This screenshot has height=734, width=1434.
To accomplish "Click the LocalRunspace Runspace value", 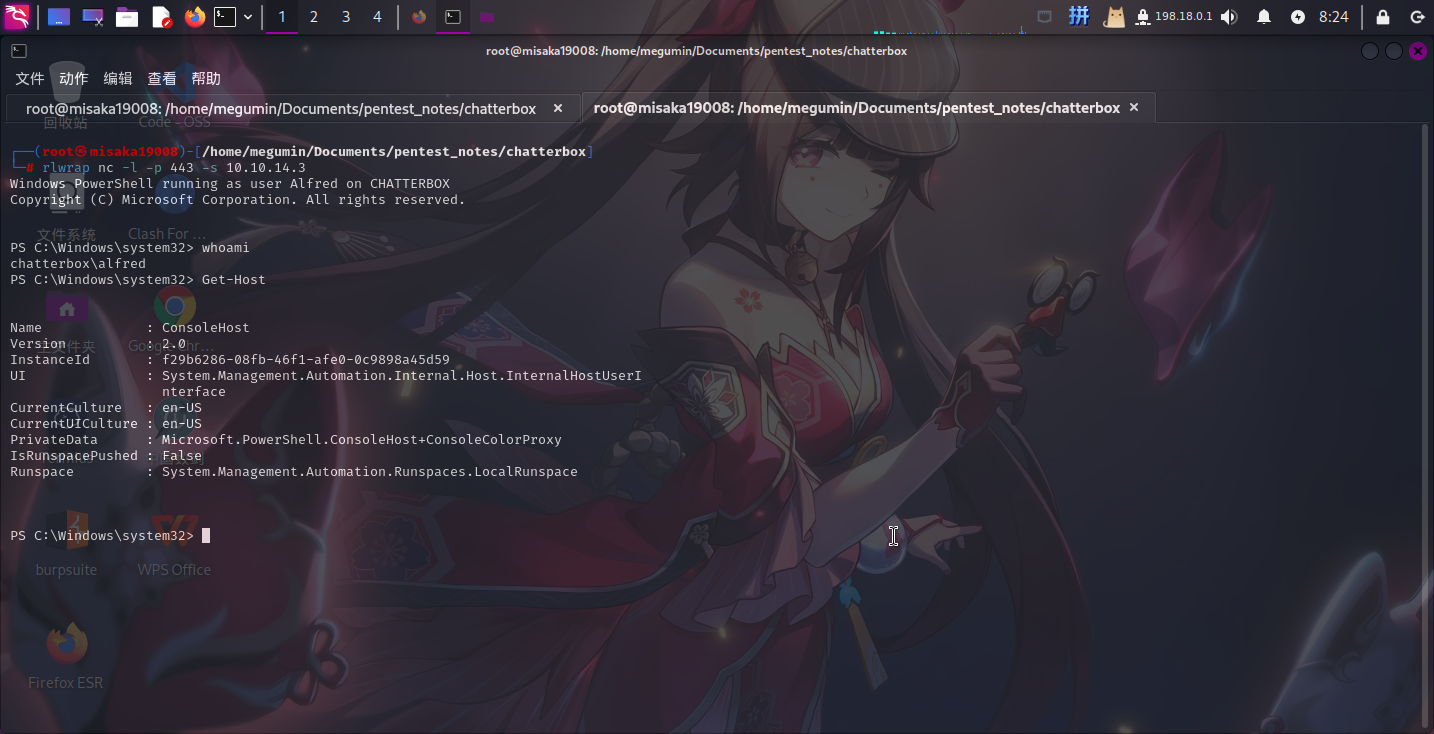I will click(x=370, y=472).
